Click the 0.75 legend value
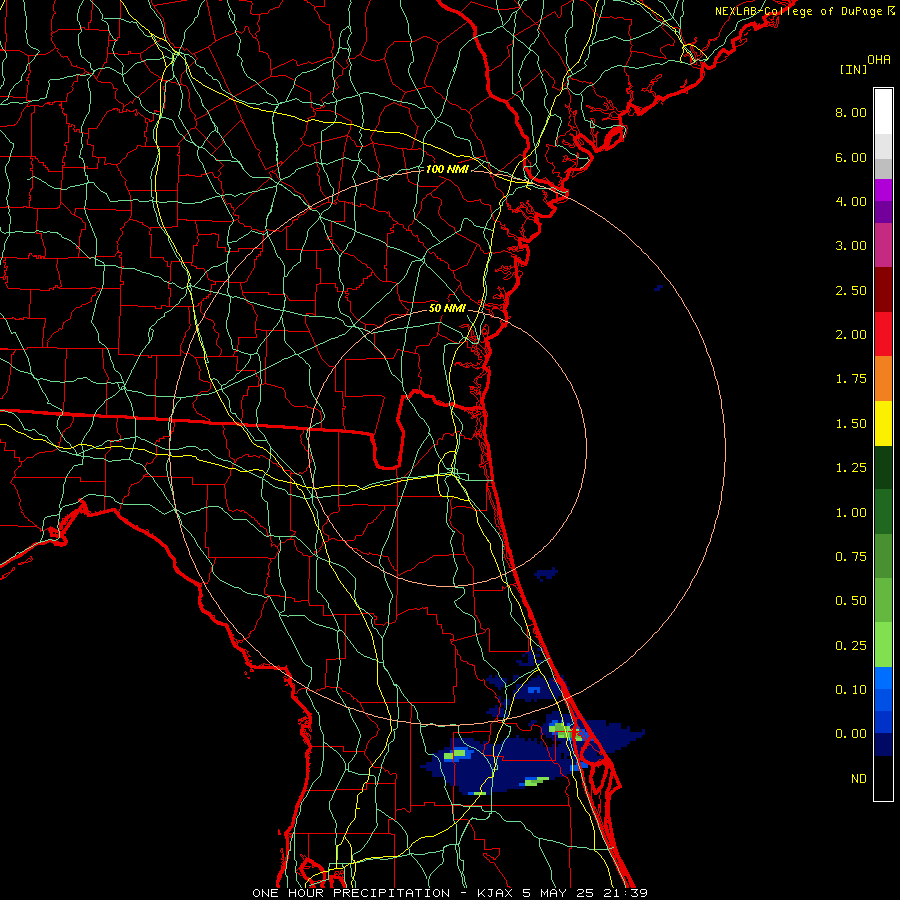The image size is (900, 900). pyautogui.click(x=851, y=557)
